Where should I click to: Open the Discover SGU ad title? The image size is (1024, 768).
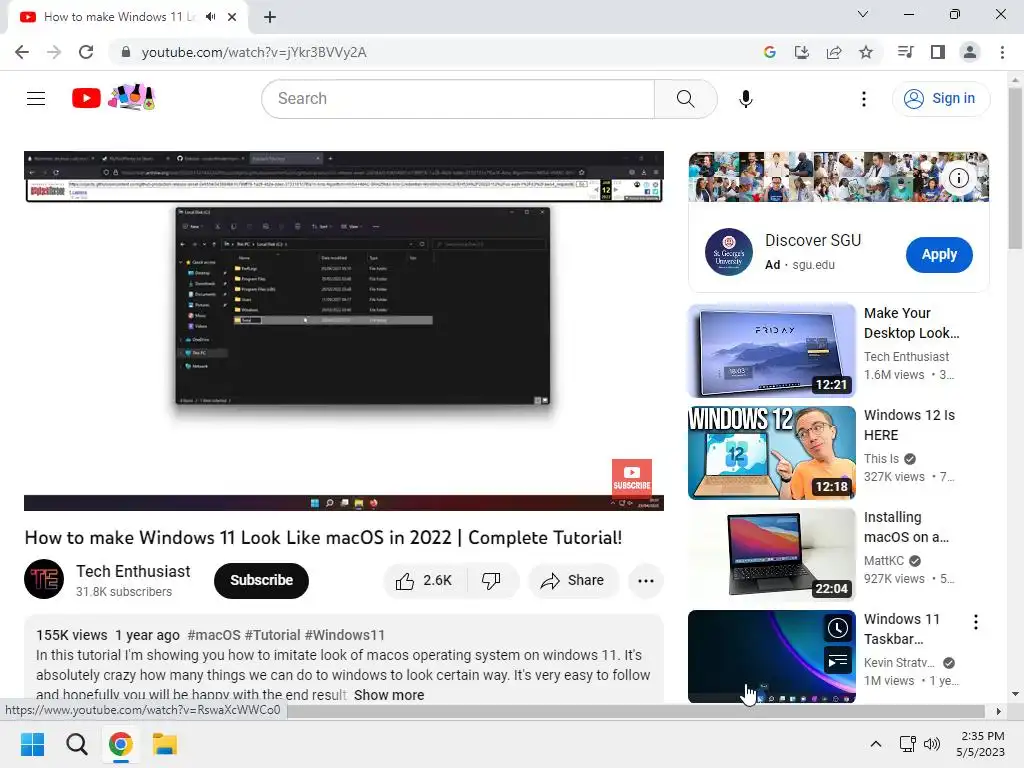(x=812, y=240)
